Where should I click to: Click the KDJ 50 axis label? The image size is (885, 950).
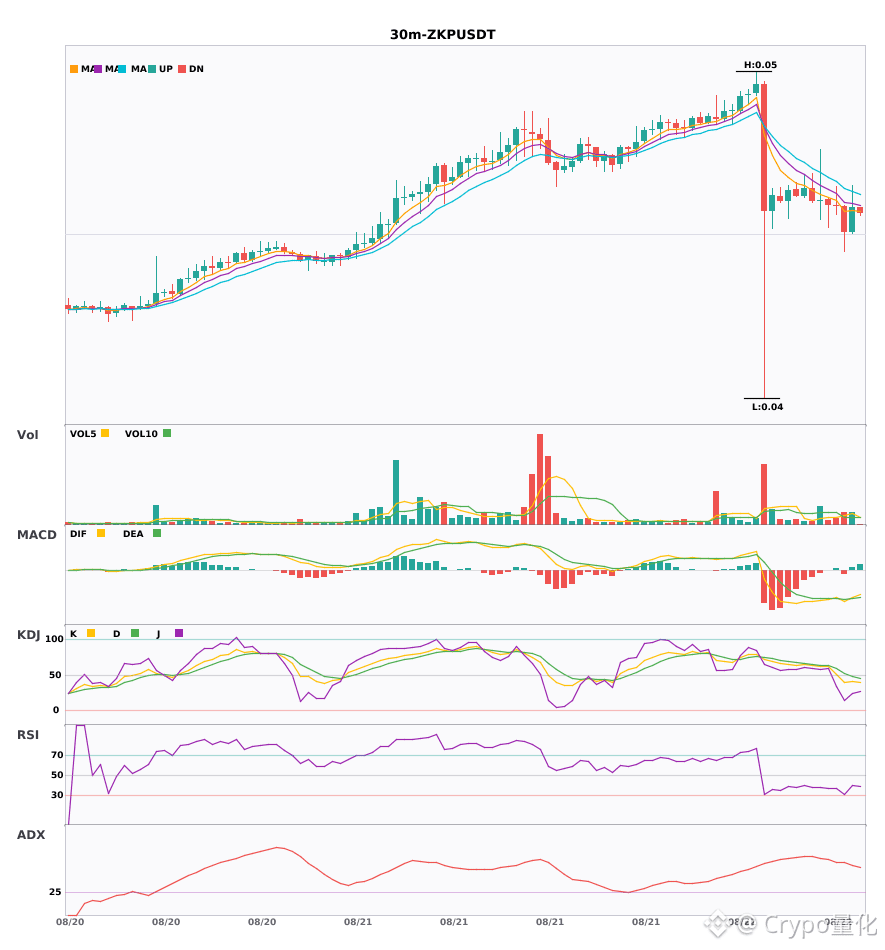tap(55, 675)
